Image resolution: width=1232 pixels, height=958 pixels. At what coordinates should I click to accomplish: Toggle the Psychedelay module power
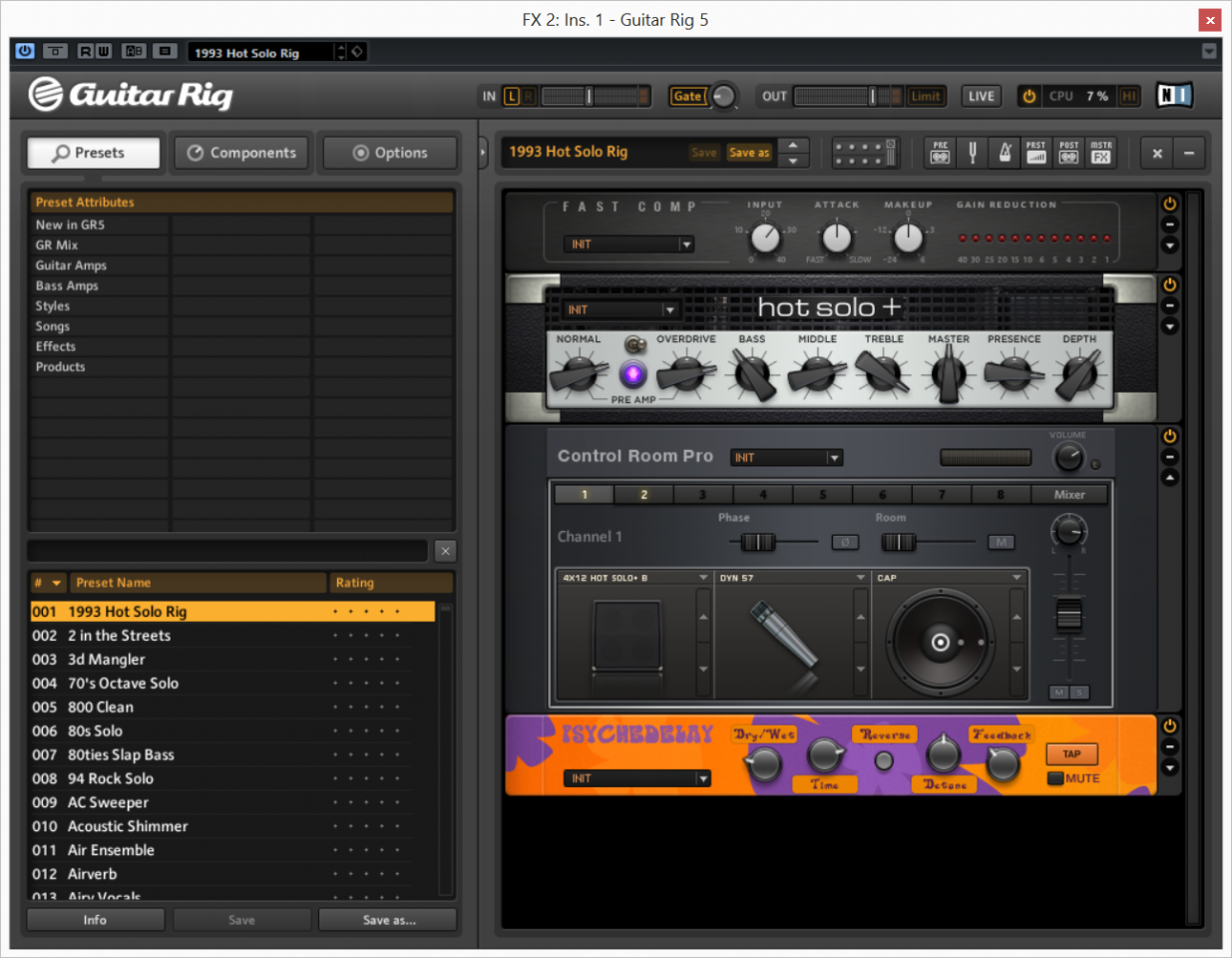click(x=1169, y=726)
